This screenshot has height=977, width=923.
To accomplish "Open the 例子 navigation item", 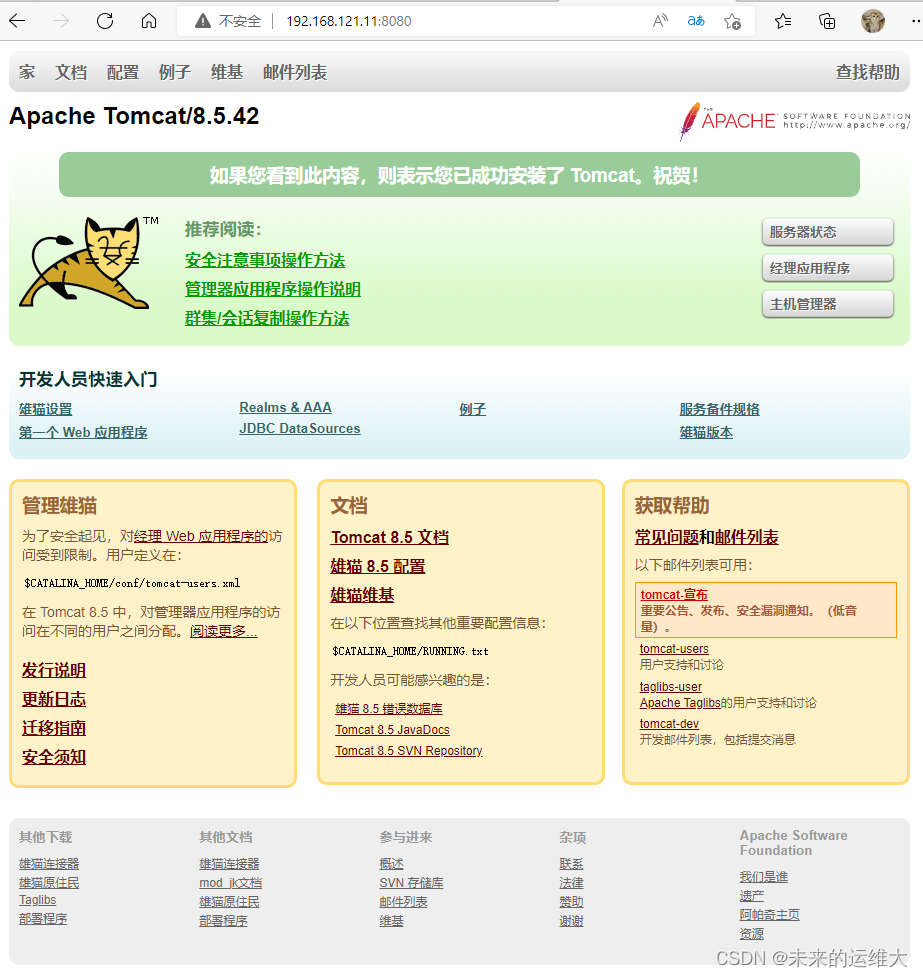I will point(175,72).
